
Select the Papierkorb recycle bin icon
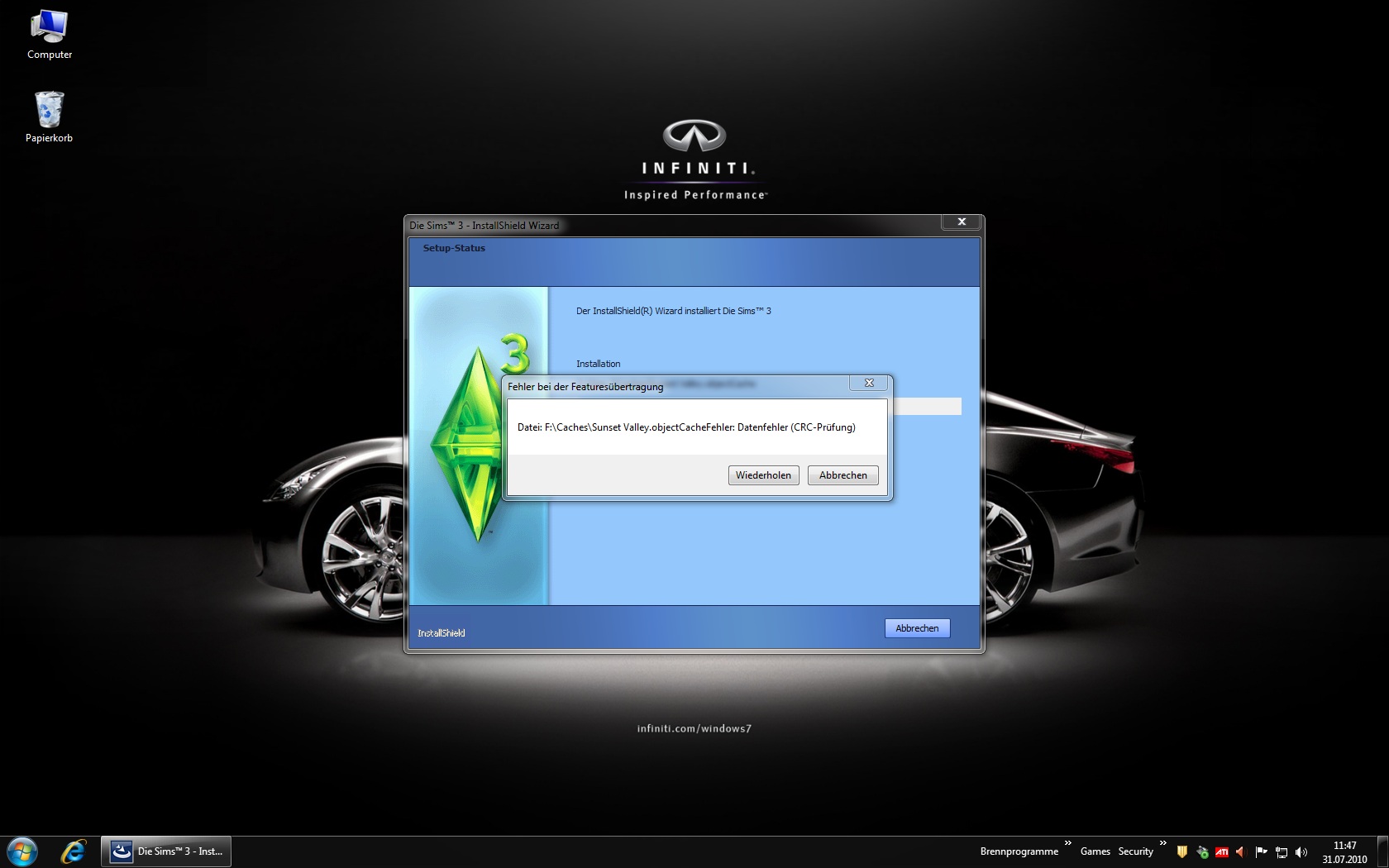click(x=49, y=117)
